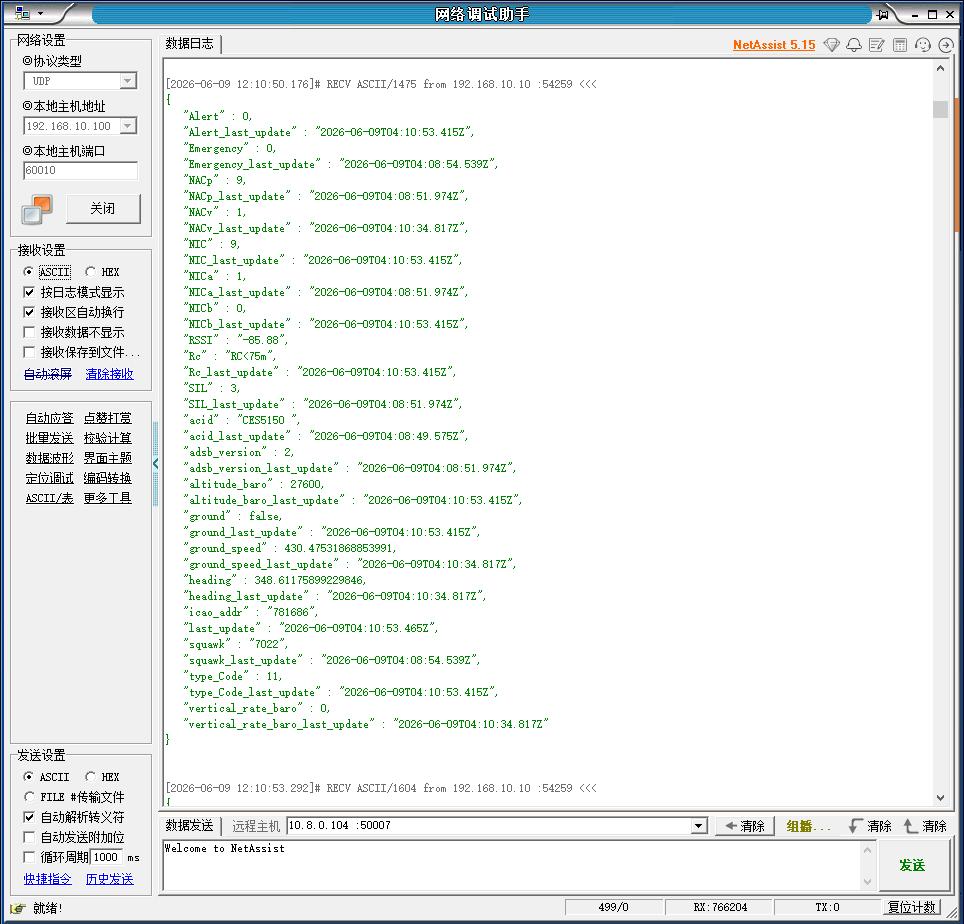Toggle 自动解析转义符 checkbox
This screenshot has height=924, width=964.
pos(29,817)
